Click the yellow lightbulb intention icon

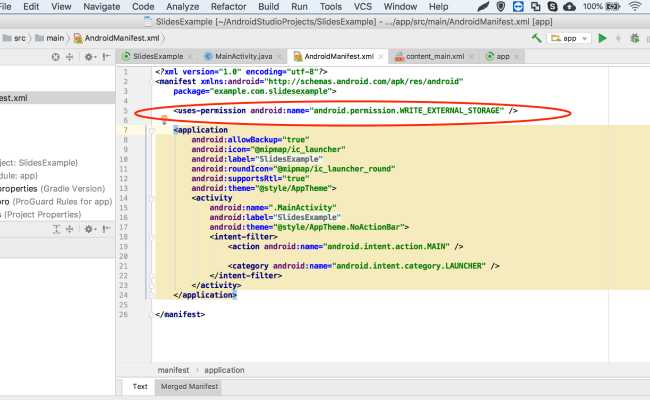[164, 120]
